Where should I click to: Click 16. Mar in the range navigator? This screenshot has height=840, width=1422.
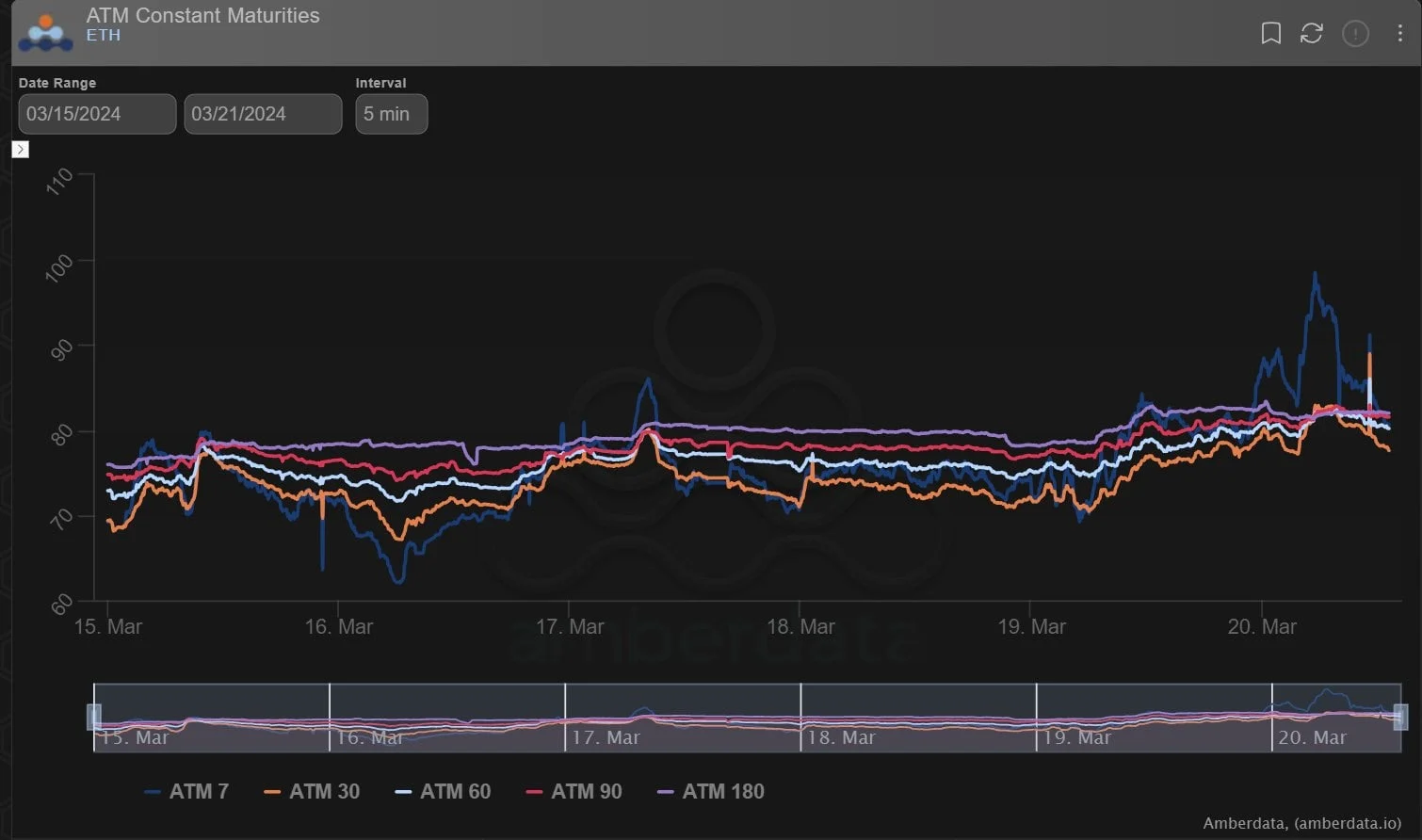pyautogui.click(x=370, y=737)
